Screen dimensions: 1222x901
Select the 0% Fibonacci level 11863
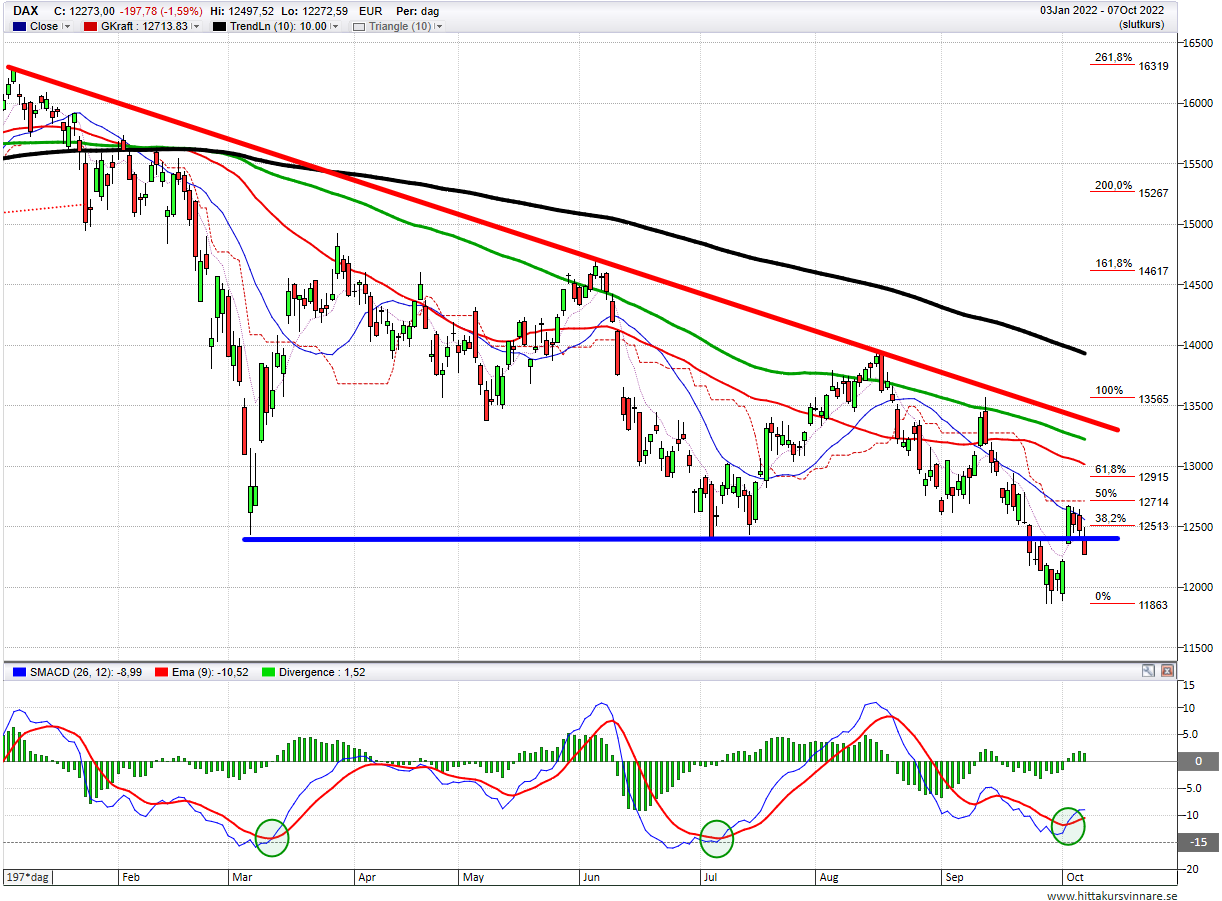pyautogui.click(x=1131, y=601)
